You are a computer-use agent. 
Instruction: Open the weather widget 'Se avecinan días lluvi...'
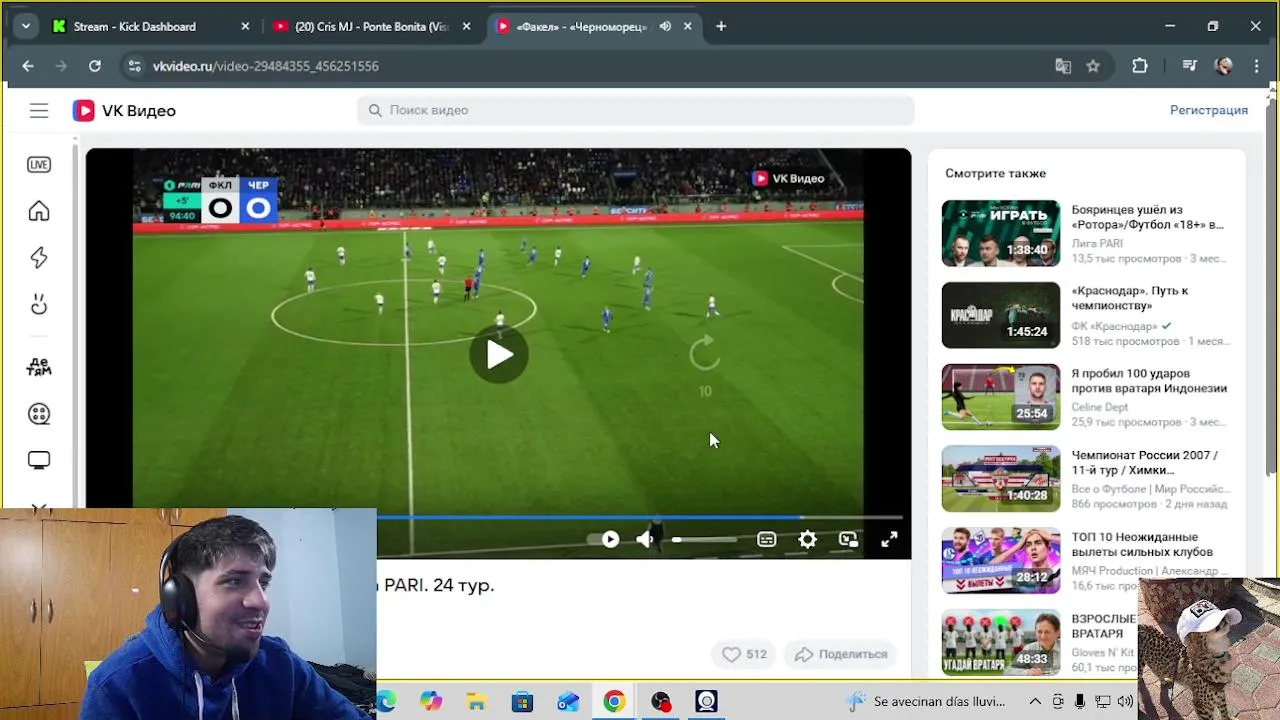[x=925, y=702]
